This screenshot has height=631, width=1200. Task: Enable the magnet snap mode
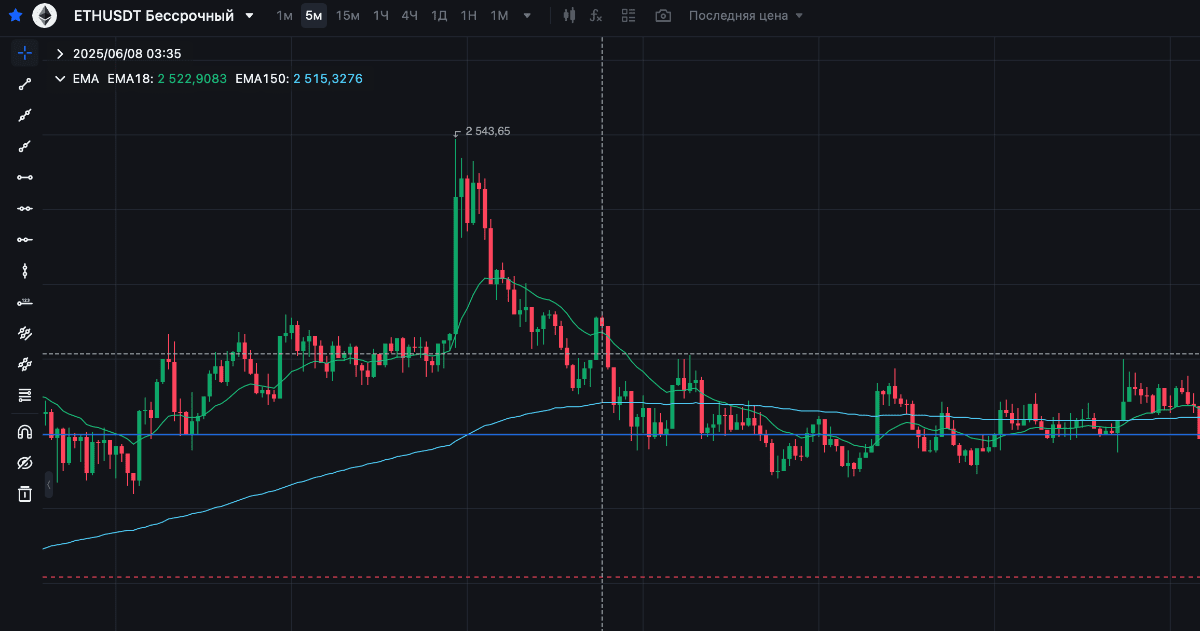25,432
